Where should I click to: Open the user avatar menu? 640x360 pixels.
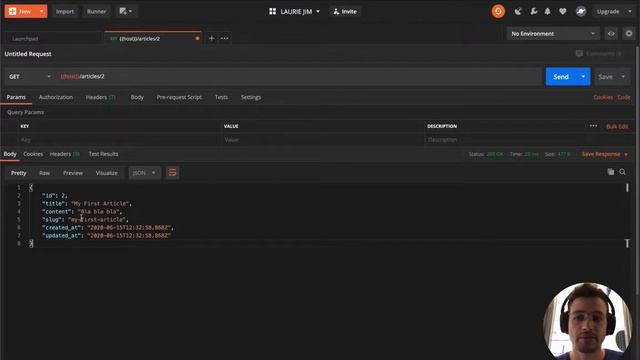[x=581, y=11]
